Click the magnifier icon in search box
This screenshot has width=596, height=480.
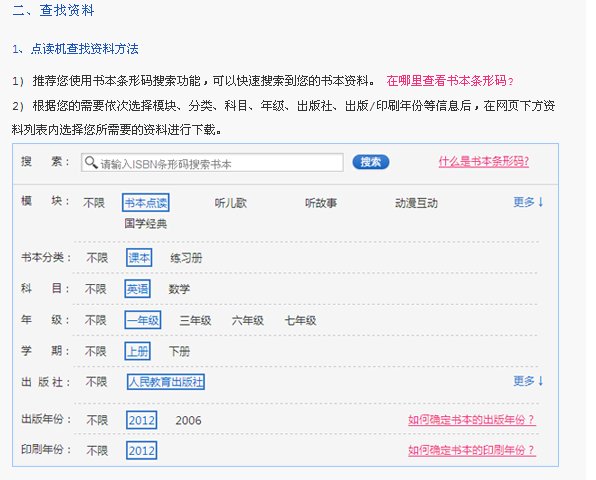[x=91, y=162]
